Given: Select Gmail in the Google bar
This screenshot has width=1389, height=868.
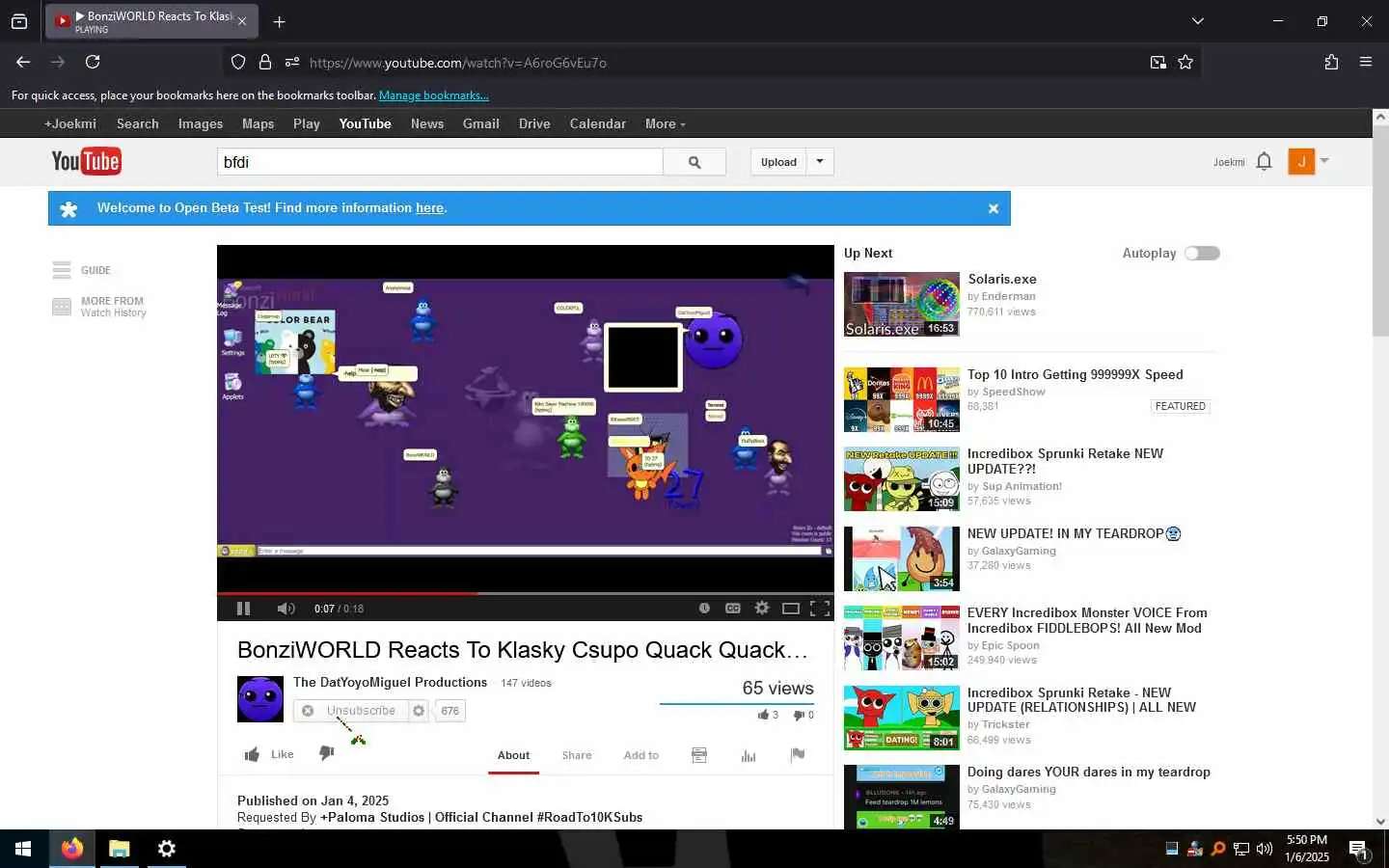Looking at the screenshot, I should point(480,123).
